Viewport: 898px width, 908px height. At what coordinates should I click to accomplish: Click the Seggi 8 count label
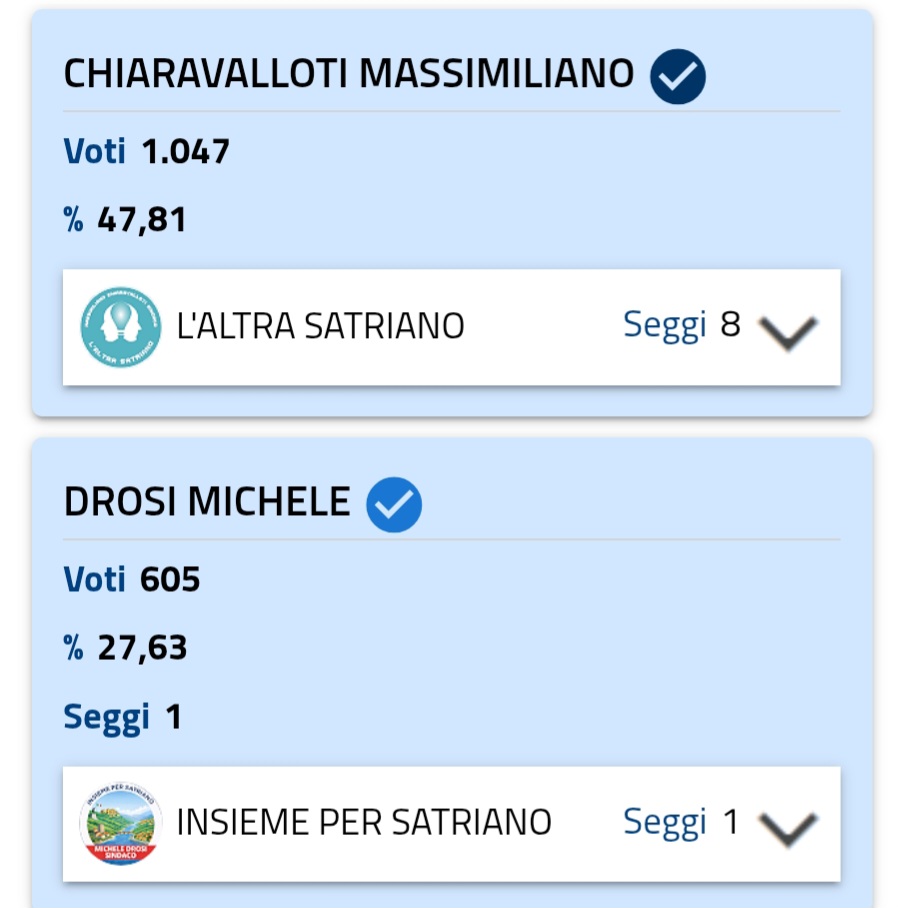click(x=681, y=325)
